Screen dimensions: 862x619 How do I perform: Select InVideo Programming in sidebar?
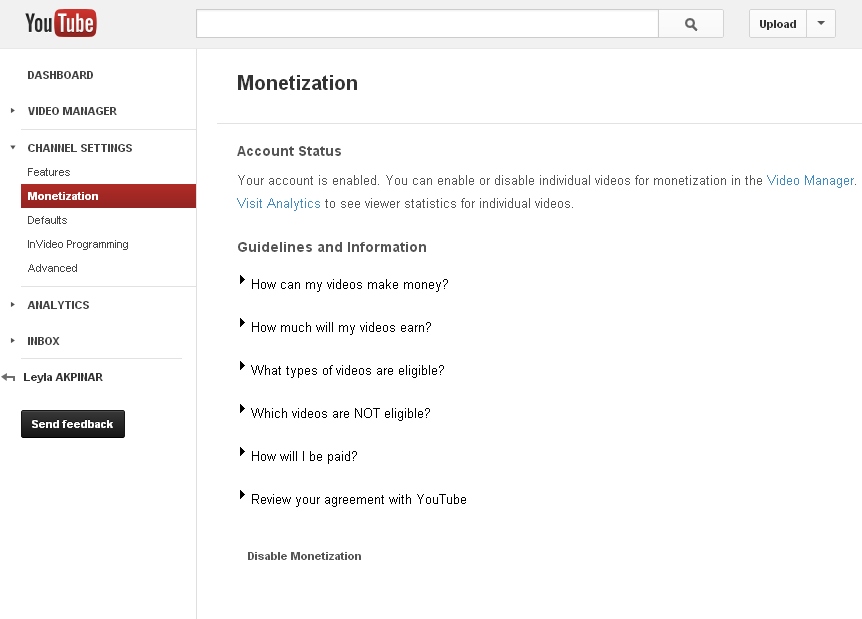(78, 244)
